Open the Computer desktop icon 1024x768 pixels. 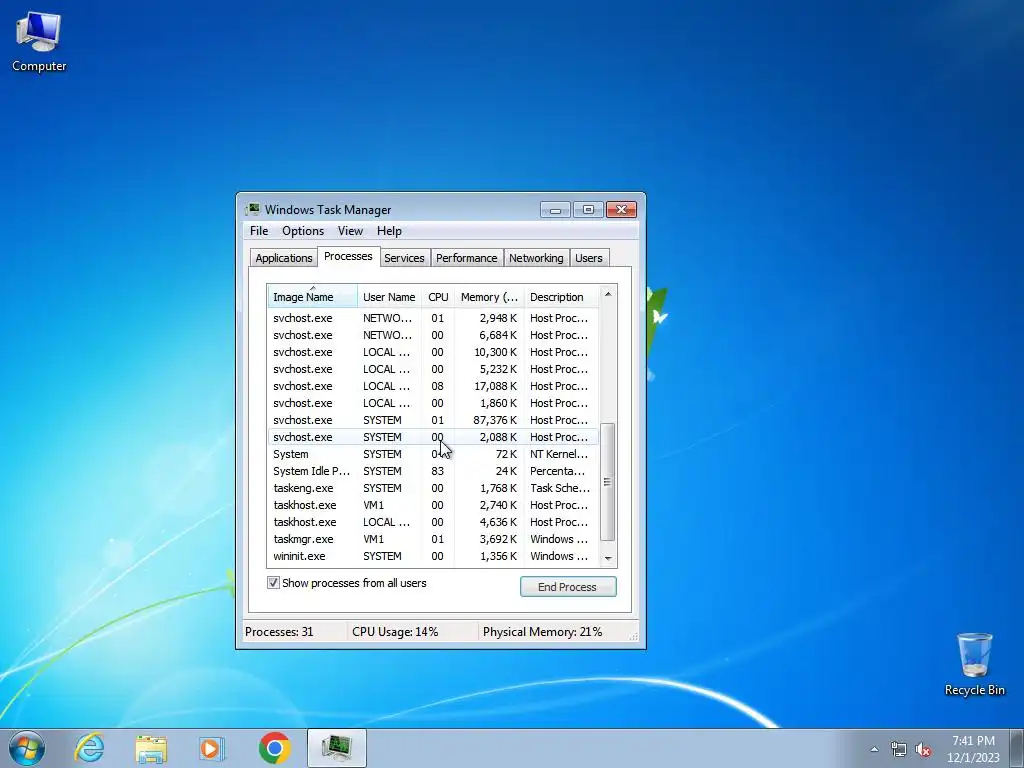[39, 42]
